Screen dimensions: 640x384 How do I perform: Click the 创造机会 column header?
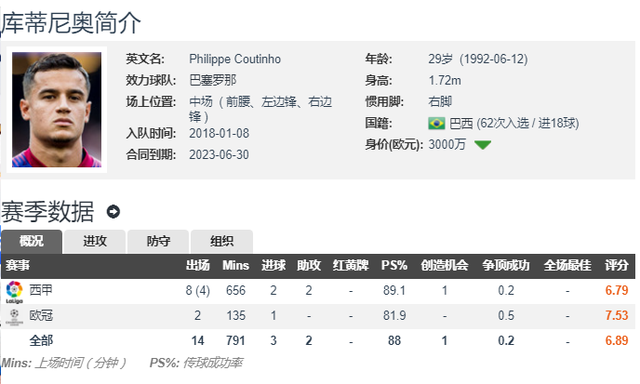(x=444, y=265)
